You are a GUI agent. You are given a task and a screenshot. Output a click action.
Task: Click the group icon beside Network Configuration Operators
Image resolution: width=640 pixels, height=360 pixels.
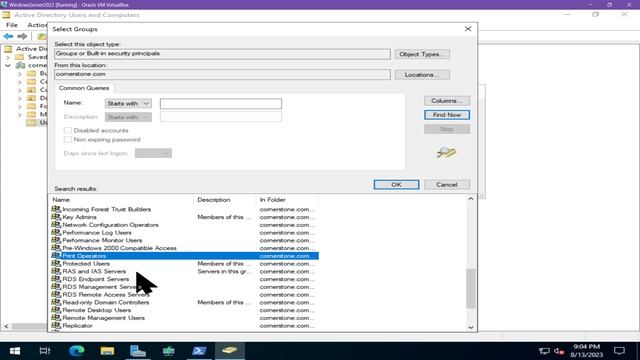tap(56, 224)
